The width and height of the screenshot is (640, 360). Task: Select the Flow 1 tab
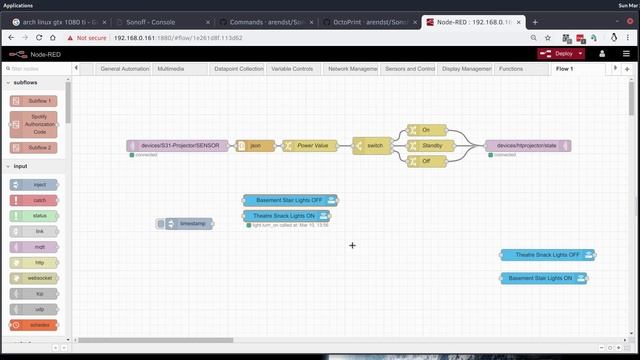point(578,69)
